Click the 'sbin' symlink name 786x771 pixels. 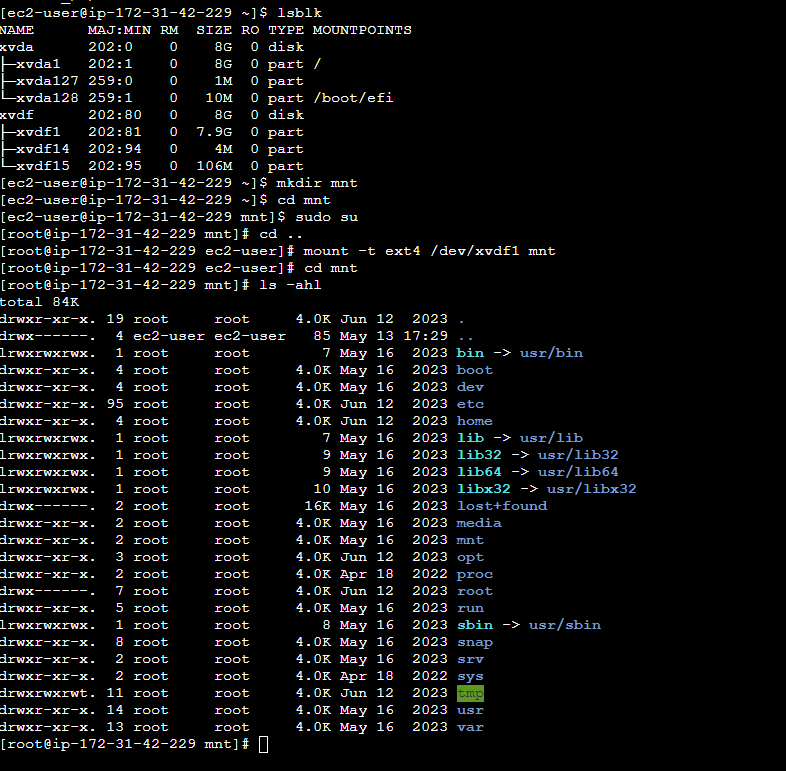[475, 626]
